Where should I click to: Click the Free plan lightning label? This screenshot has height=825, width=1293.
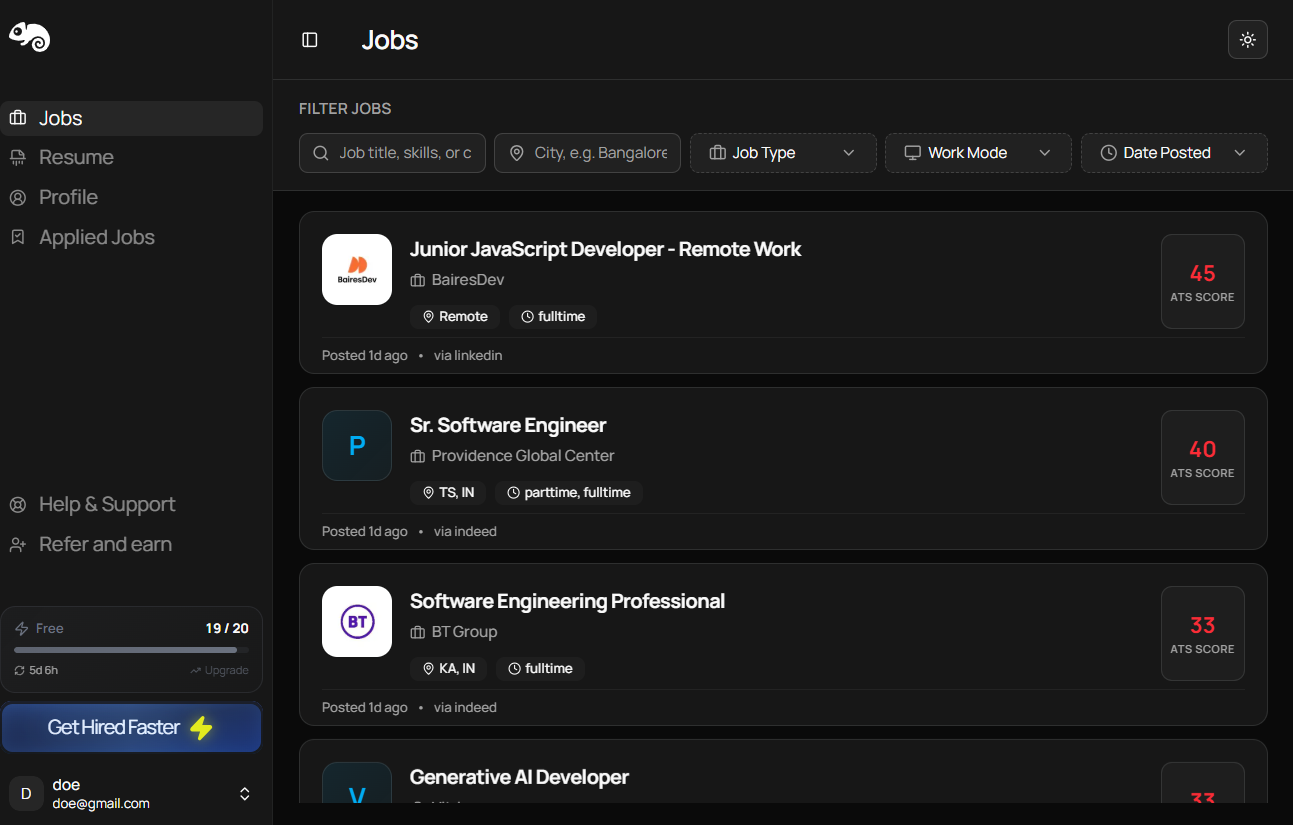coord(39,628)
